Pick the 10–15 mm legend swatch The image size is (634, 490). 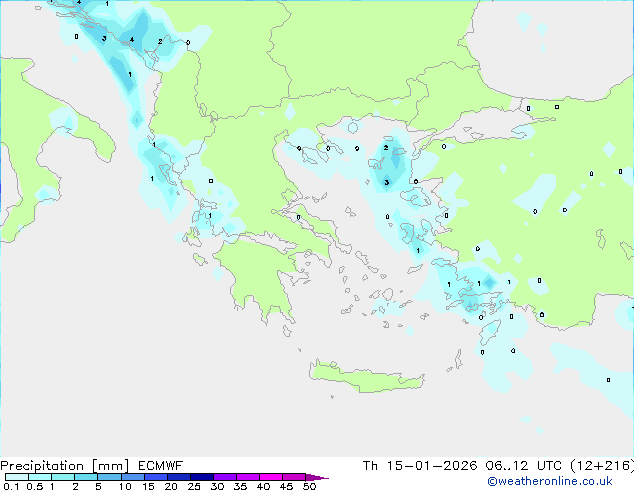[132, 477]
